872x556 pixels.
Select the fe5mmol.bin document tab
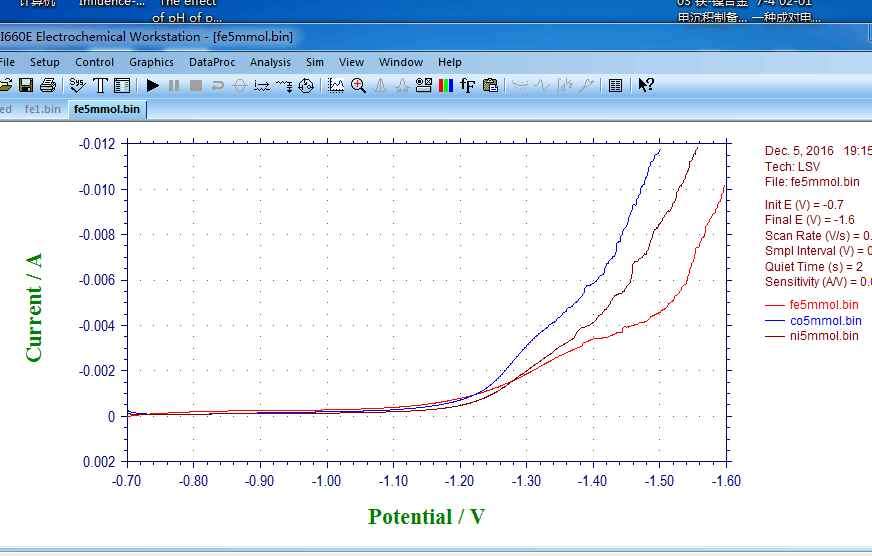click(107, 109)
